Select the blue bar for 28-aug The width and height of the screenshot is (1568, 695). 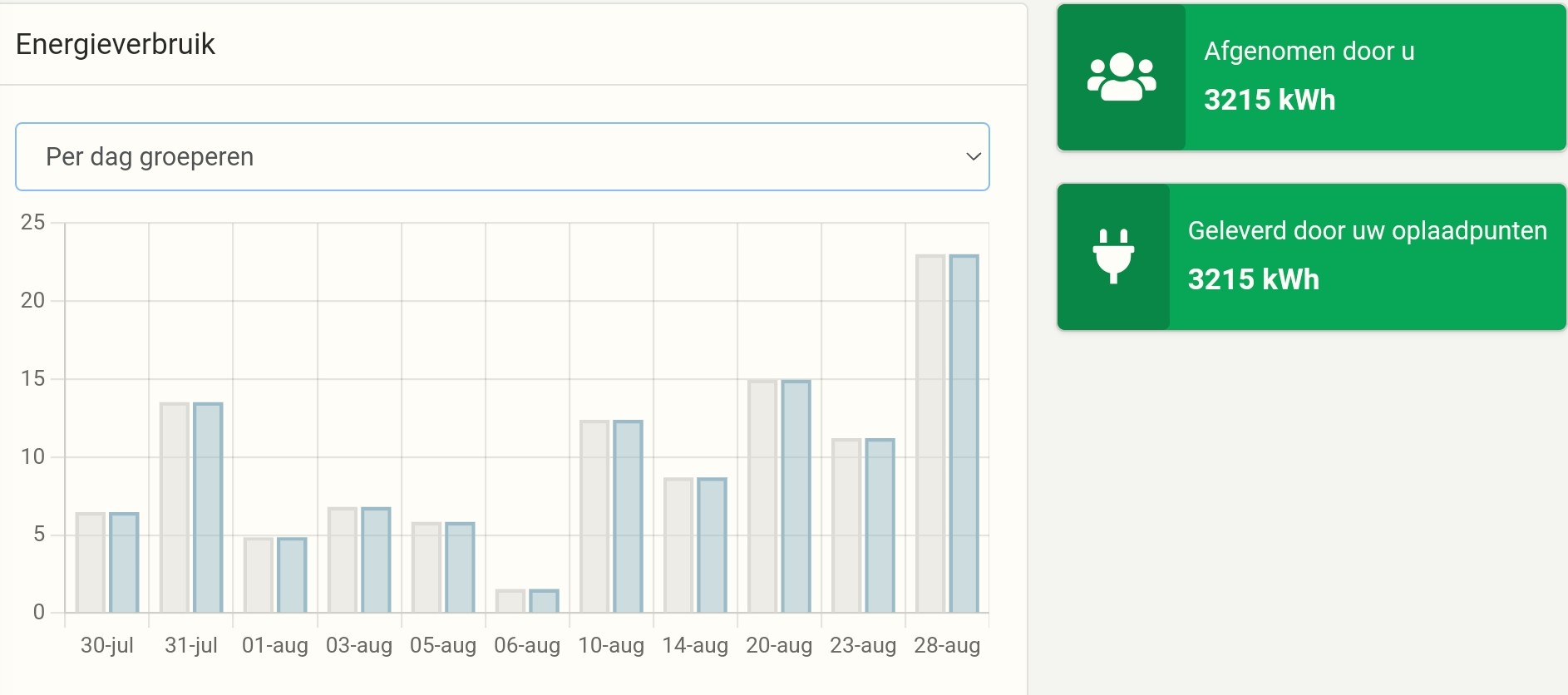pyautogui.click(x=964, y=434)
